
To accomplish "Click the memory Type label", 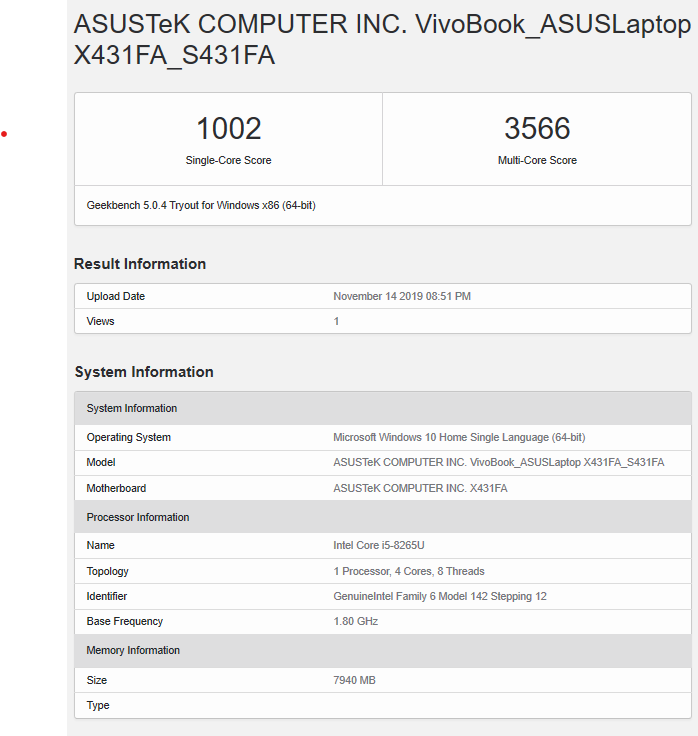I will coord(98,705).
